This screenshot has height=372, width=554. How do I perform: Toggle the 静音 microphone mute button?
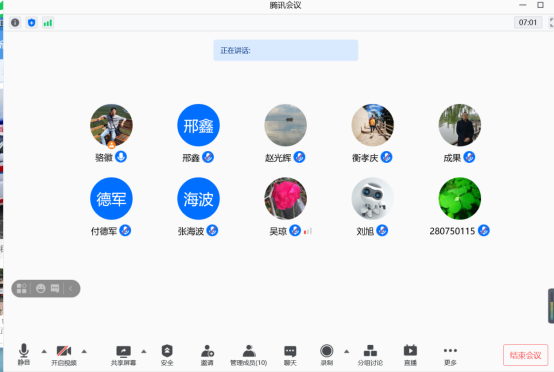click(x=24, y=354)
